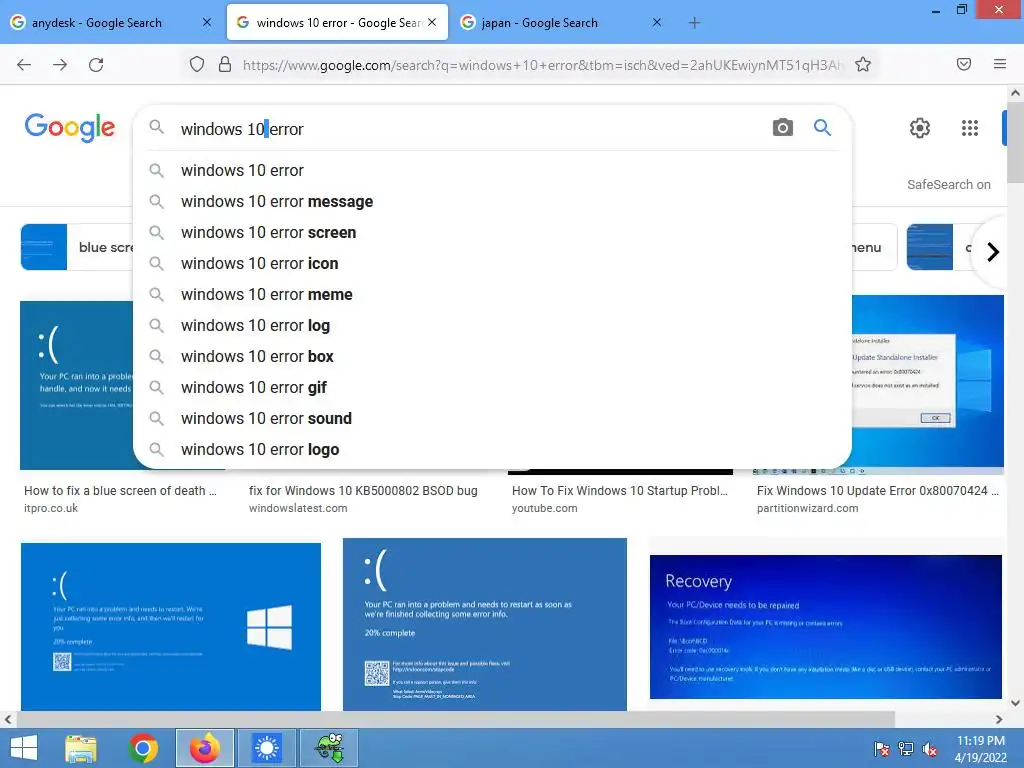Bookmark this page with the star icon
The image size is (1024, 768).
[x=863, y=64]
